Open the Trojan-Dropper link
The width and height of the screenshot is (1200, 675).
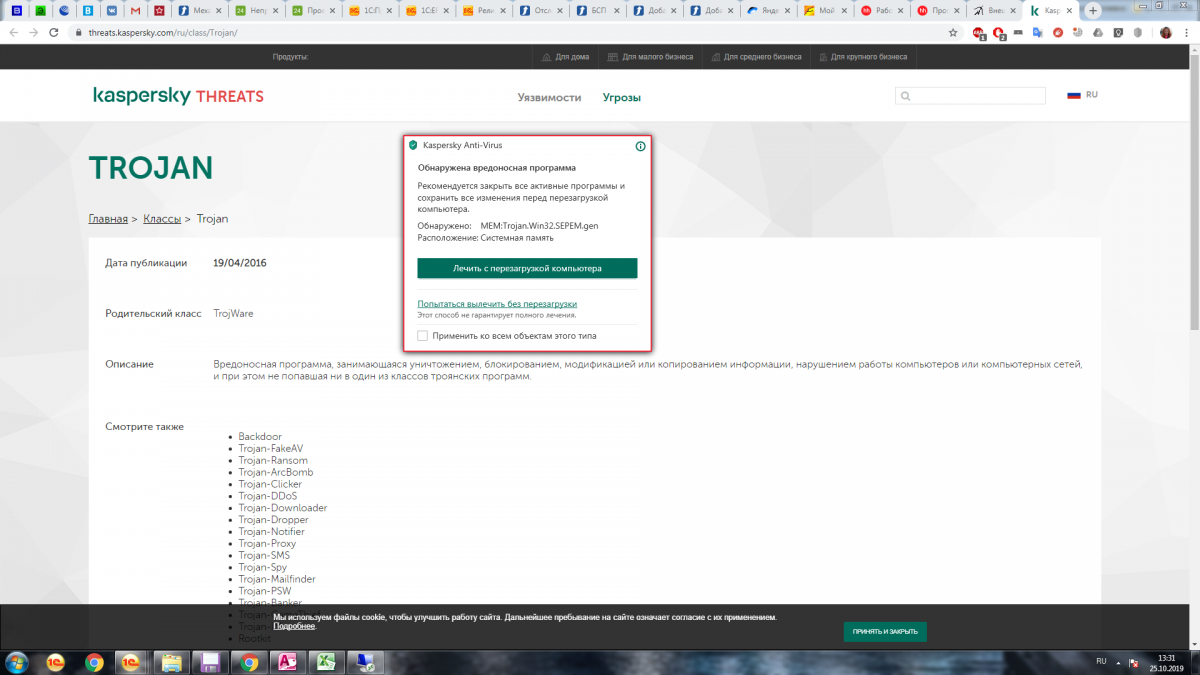point(273,520)
